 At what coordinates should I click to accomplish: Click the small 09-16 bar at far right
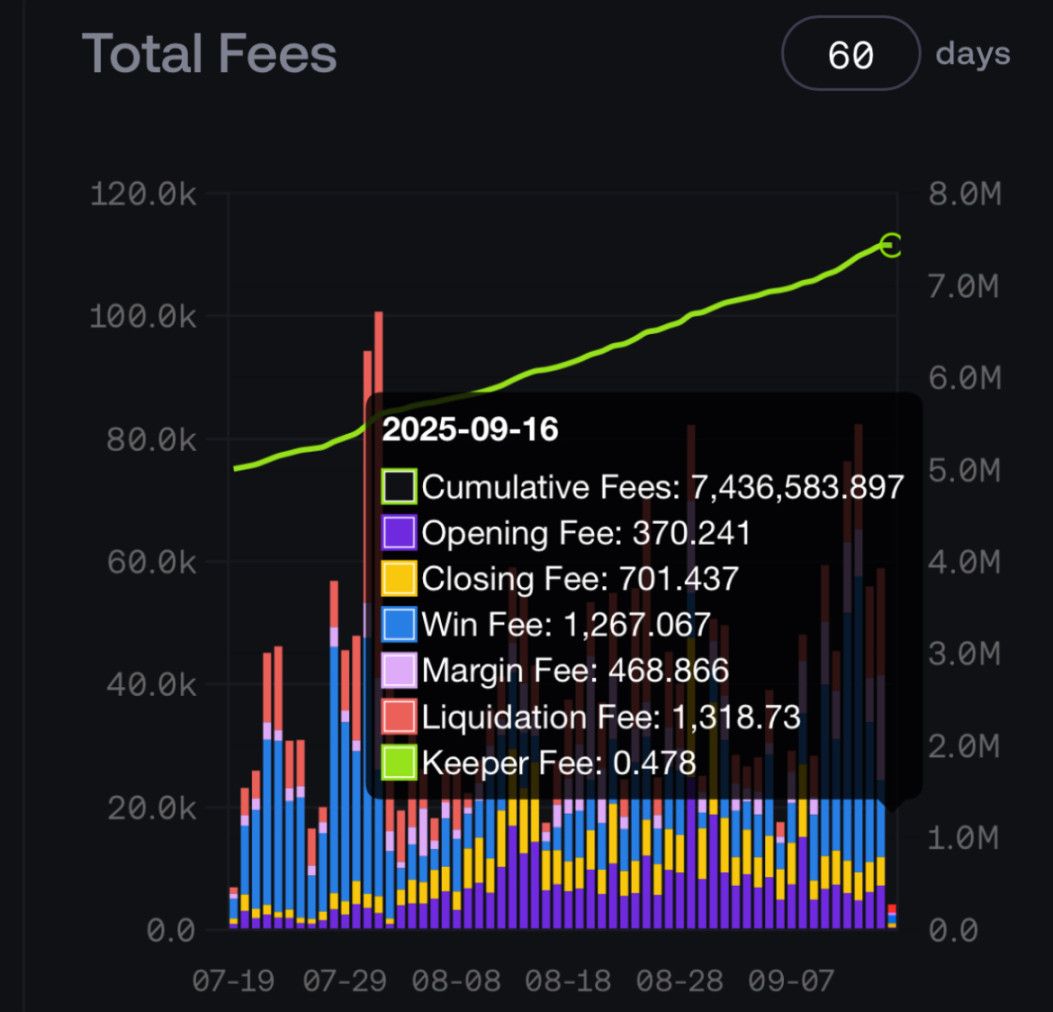tap(892, 917)
